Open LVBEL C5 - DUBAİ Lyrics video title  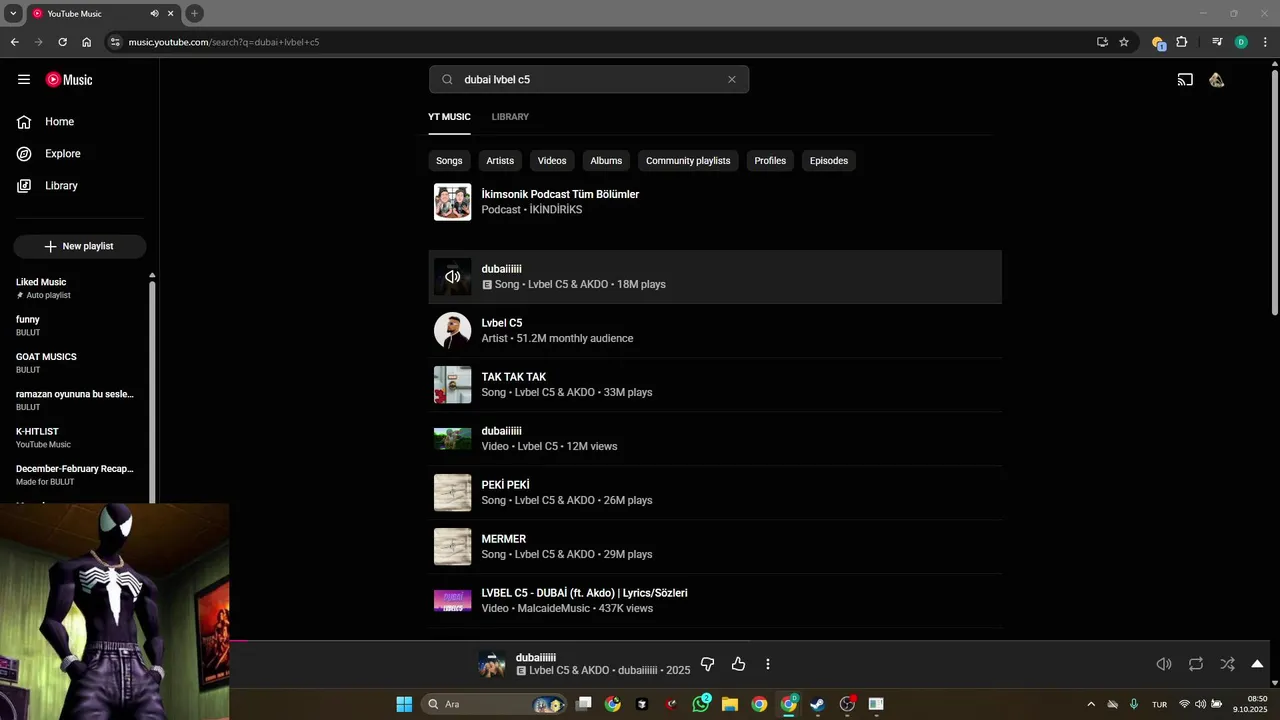pos(584,593)
